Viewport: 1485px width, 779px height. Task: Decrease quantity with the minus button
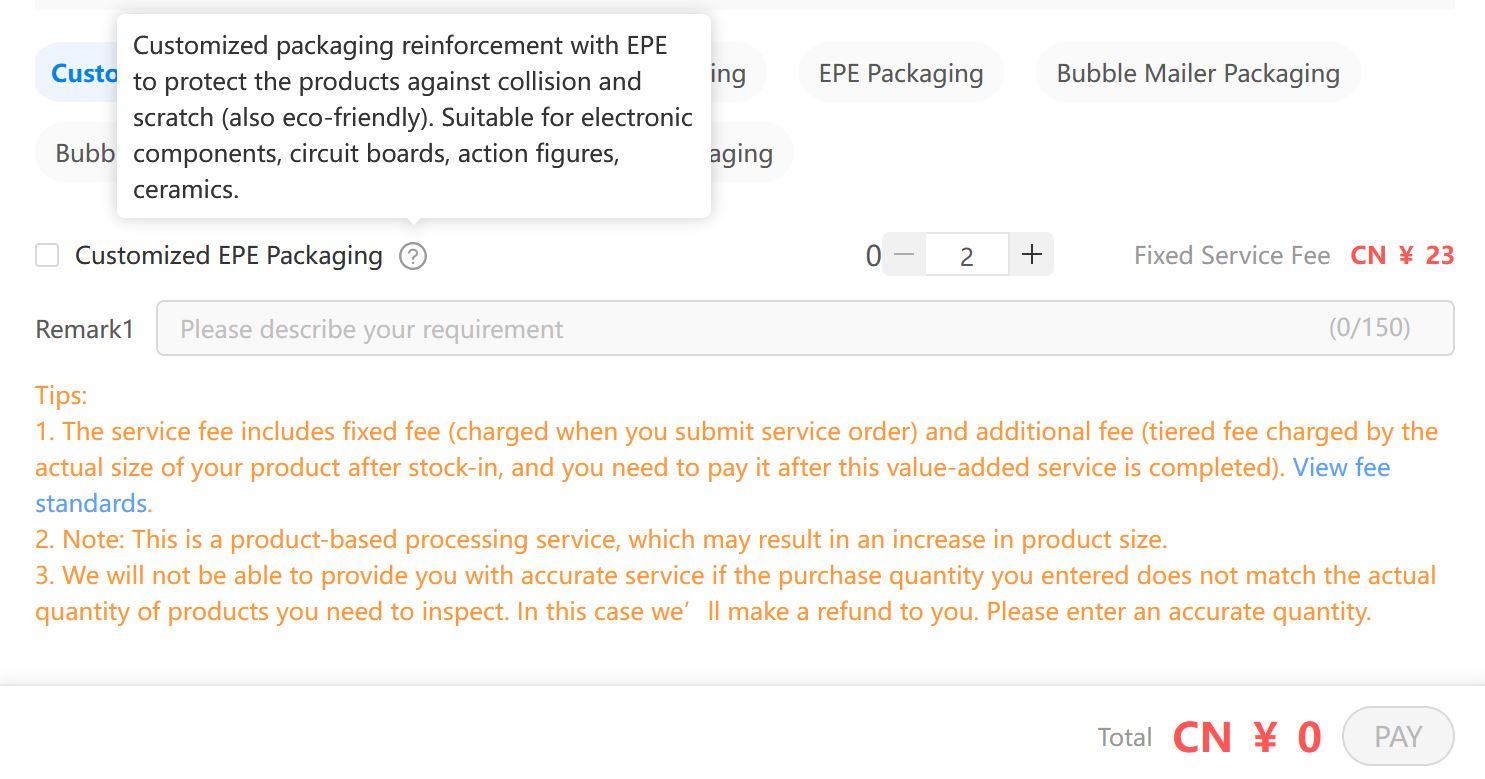(x=904, y=255)
